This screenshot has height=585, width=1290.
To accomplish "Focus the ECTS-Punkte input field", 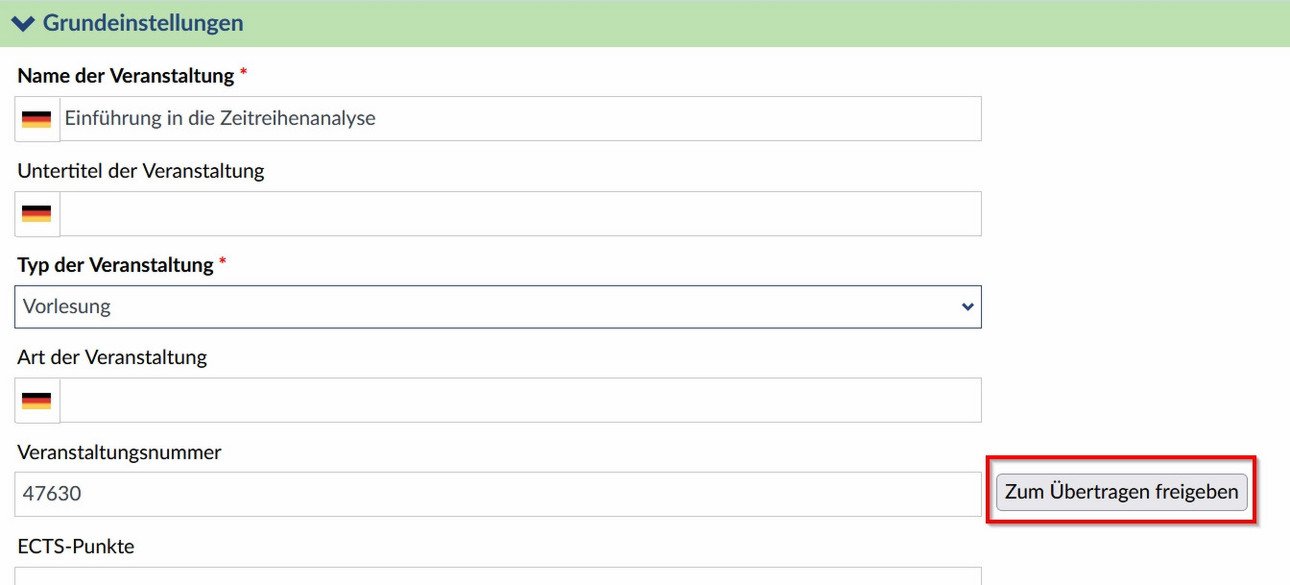I will (x=498, y=576).
